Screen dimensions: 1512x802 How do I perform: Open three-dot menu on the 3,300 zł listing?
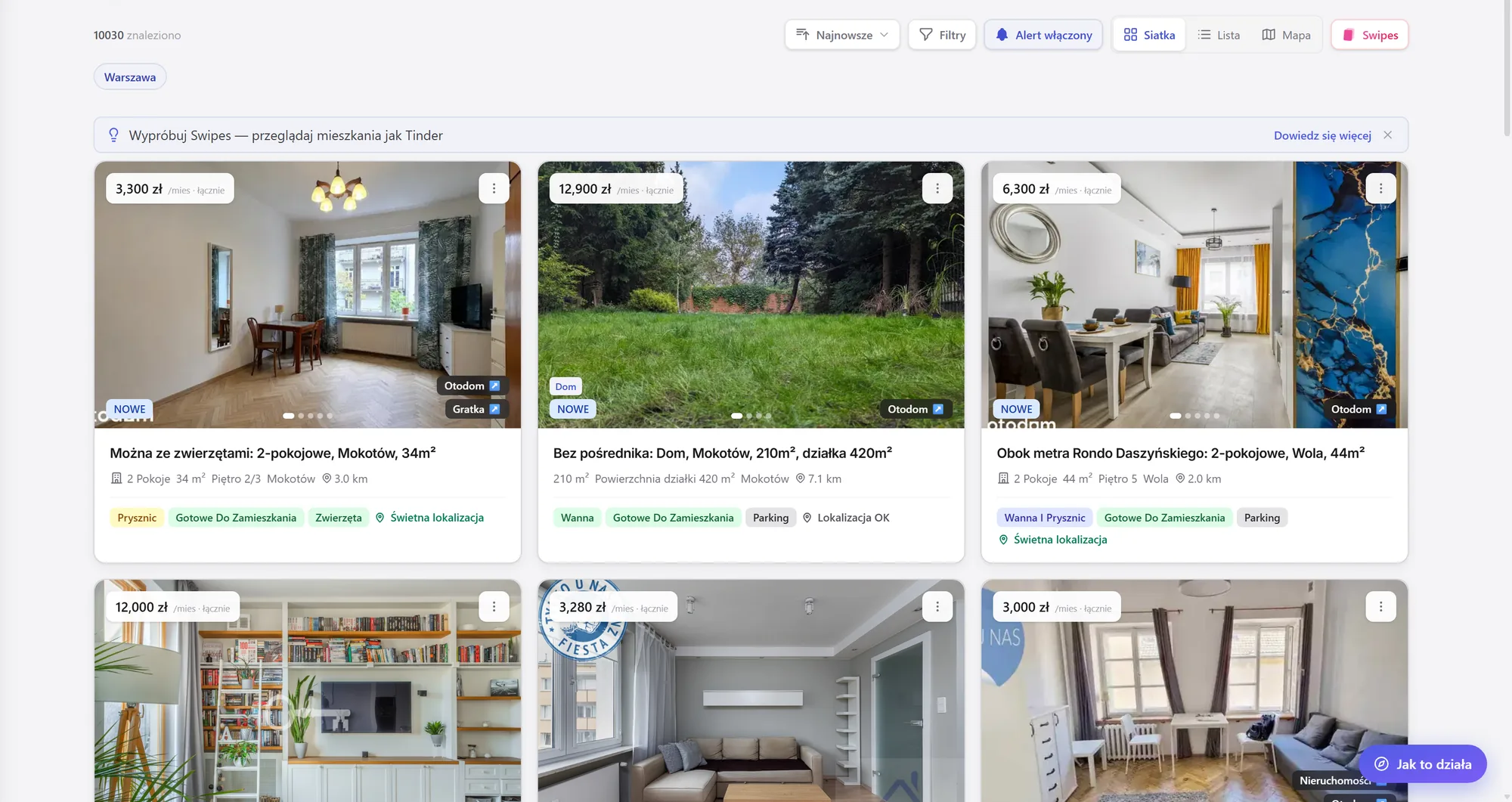(494, 188)
